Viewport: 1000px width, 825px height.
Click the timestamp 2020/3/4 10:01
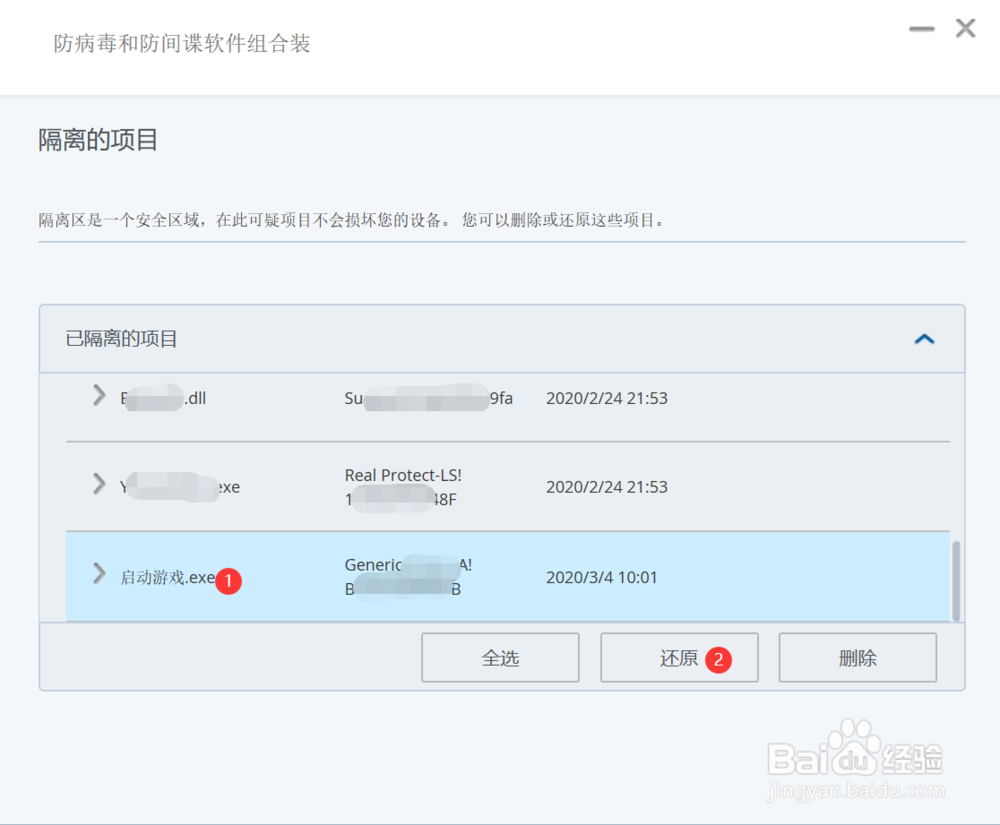coord(602,577)
